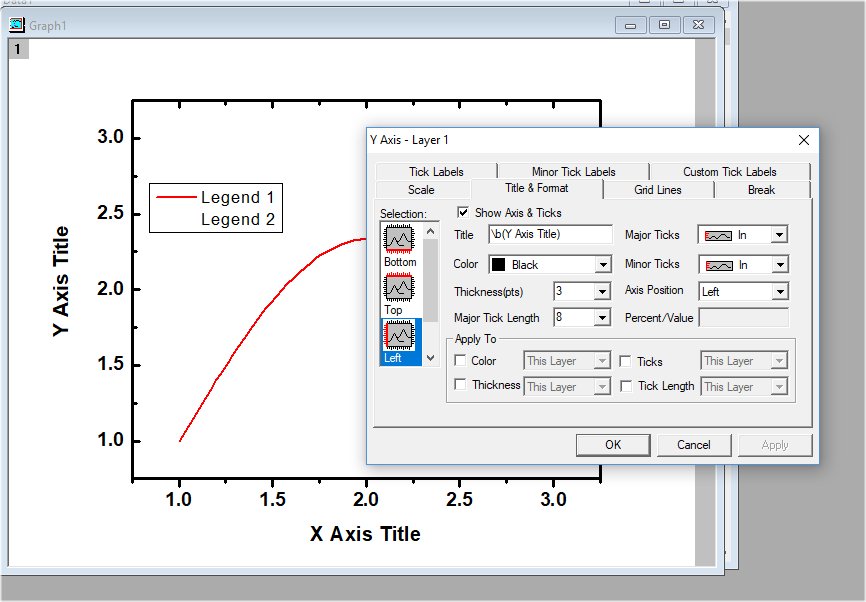Enable Apply To Color checkbox
This screenshot has width=866, height=602.
pos(460,360)
